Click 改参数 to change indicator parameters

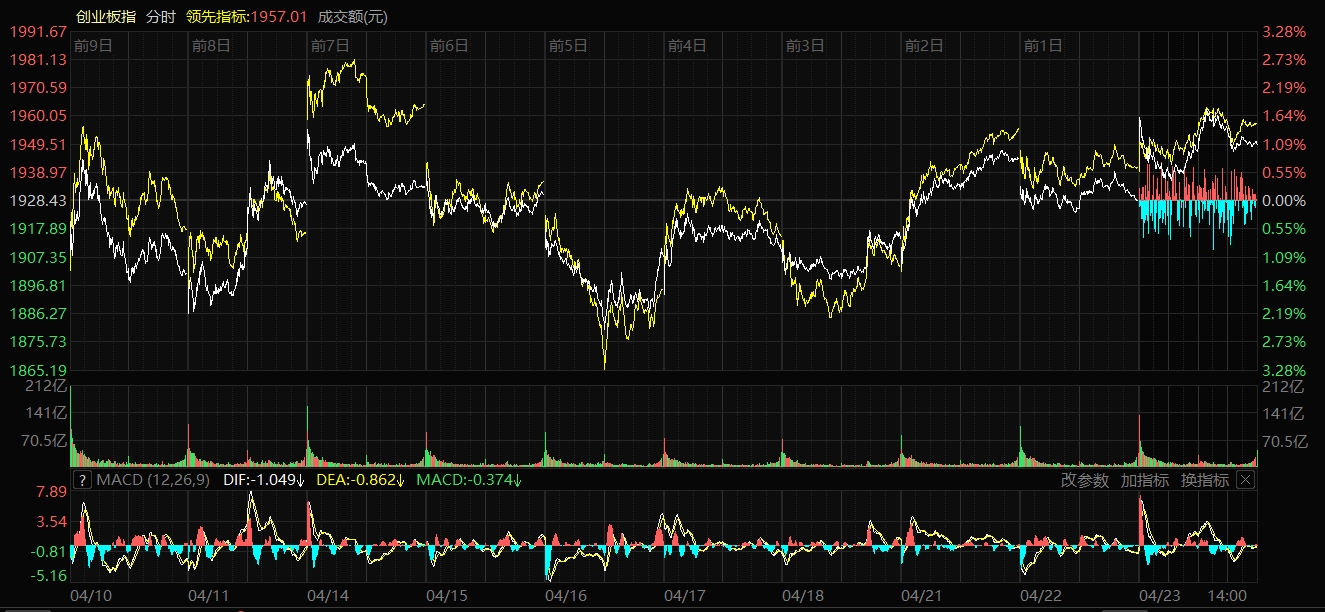pyautogui.click(x=1085, y=480)
